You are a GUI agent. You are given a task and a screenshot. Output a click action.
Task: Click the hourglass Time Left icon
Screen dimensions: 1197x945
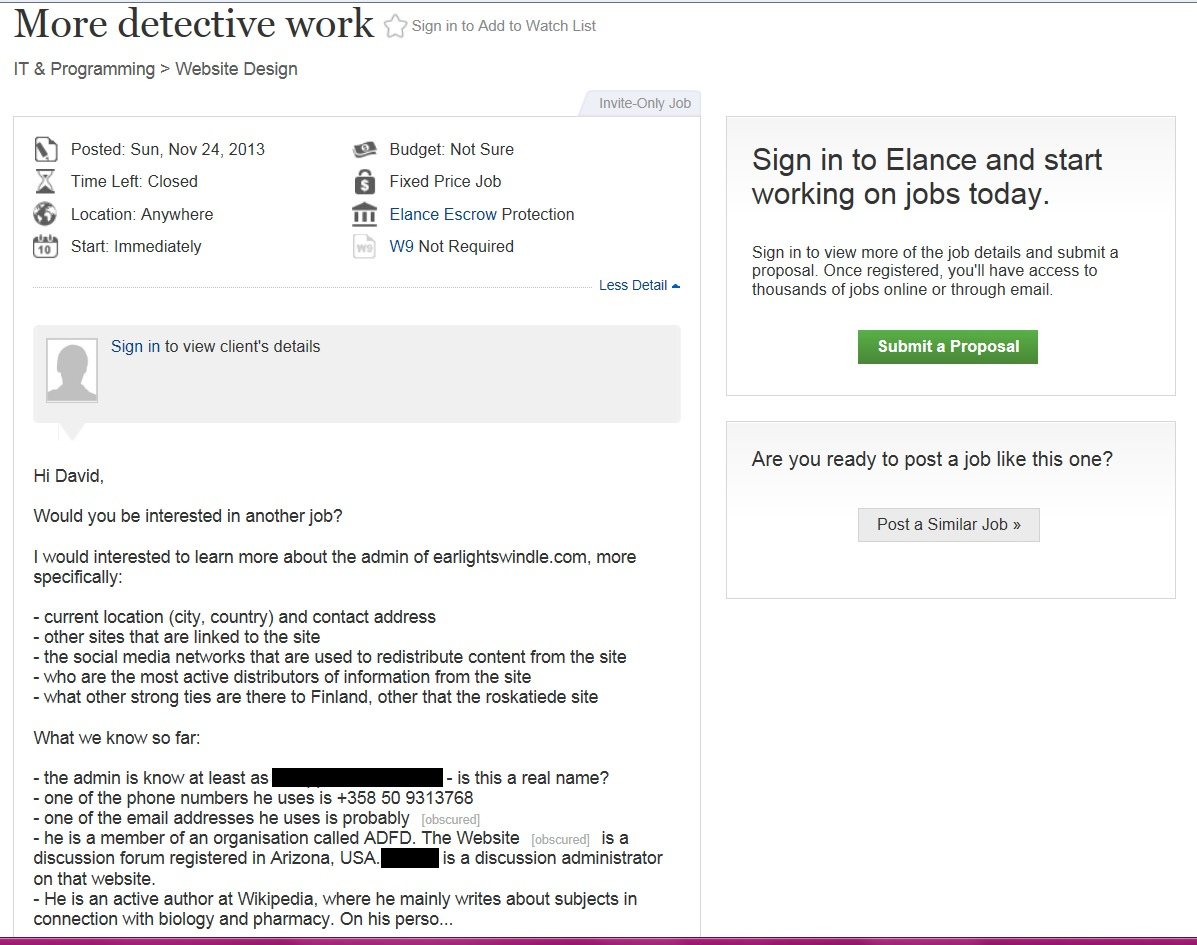coord(45,182)
